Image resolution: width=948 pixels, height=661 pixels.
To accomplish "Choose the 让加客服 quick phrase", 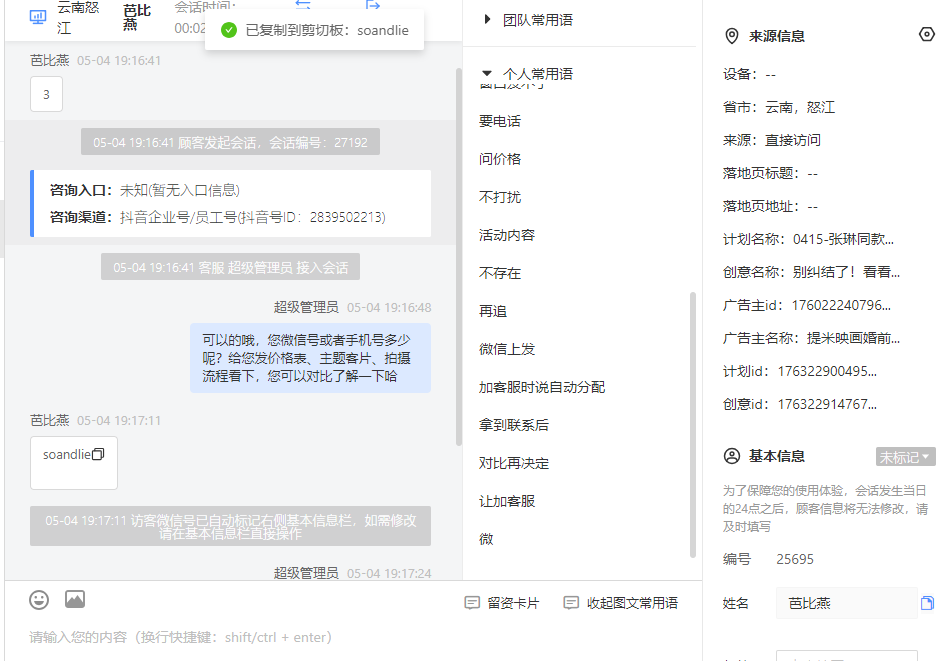I will (507, 501).
